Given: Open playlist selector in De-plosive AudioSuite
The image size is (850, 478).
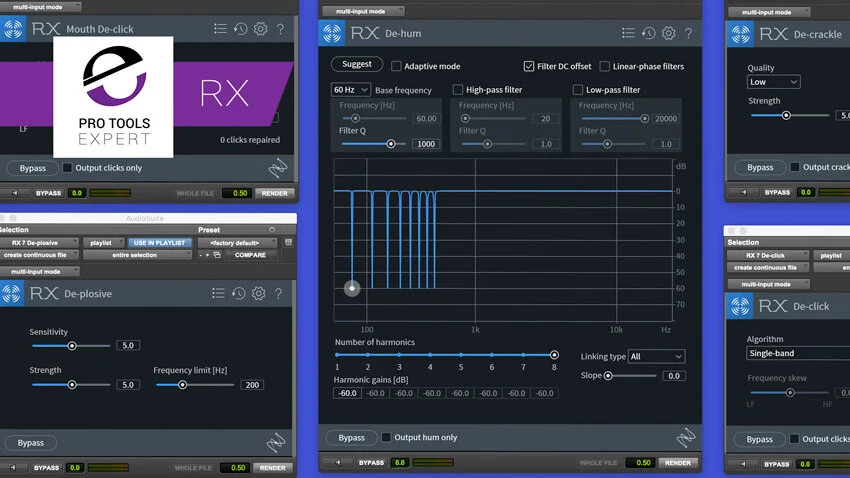Looking at the screenshot, I should pyautogui.click(x=104, y=243).
